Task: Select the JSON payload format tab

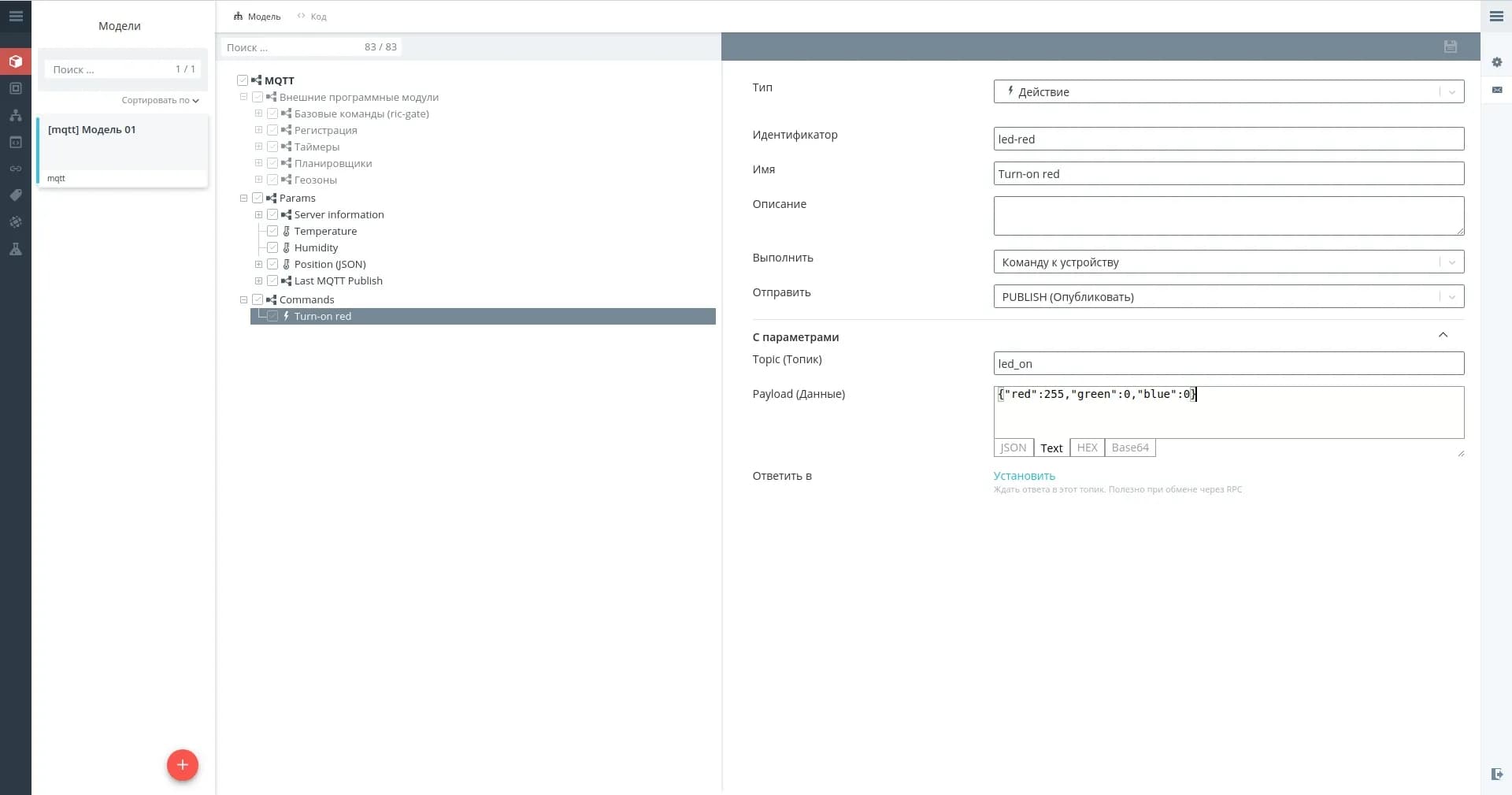Action: coord(1013,448)
